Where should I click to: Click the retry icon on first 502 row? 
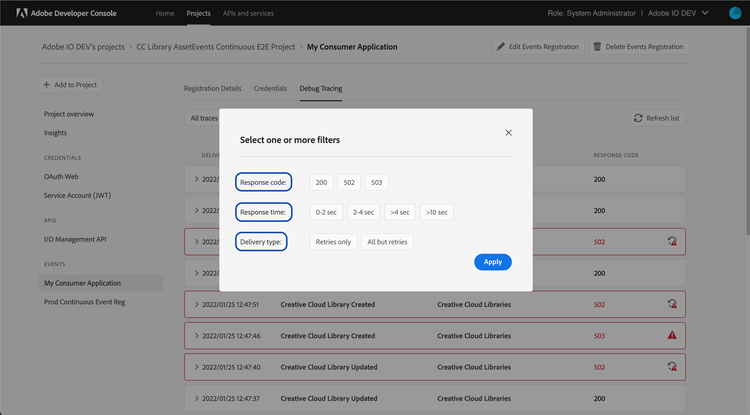tap(672, 241)
